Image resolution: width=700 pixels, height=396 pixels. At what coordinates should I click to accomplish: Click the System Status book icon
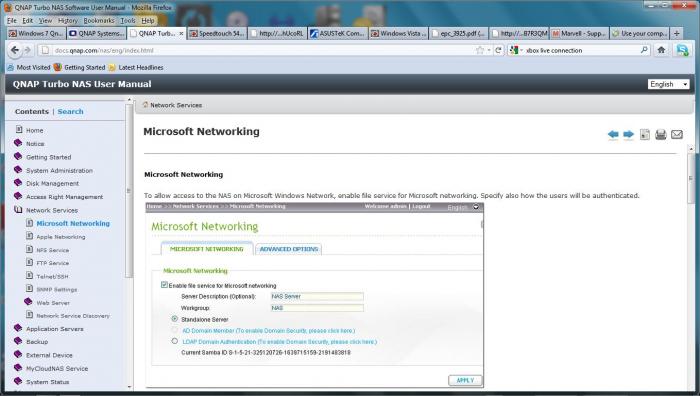click(18, 381)
